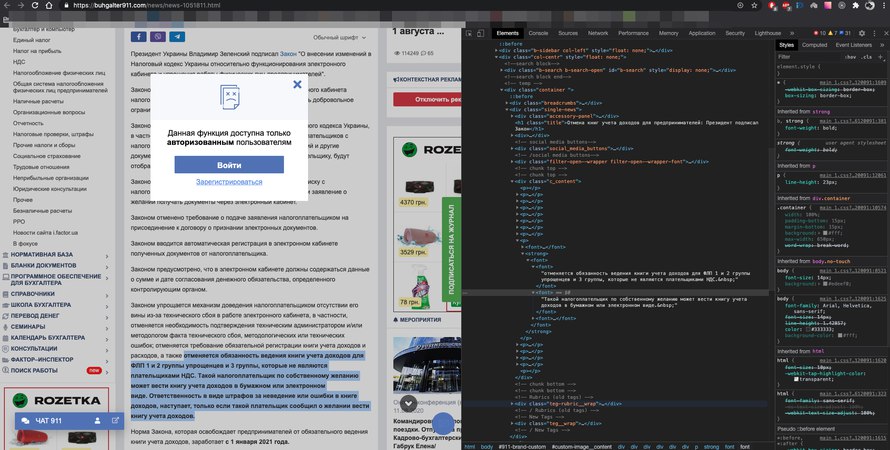Switch to Computed styles tab
This screenshot has width=890, height=450.
click(x=815, y=45)
